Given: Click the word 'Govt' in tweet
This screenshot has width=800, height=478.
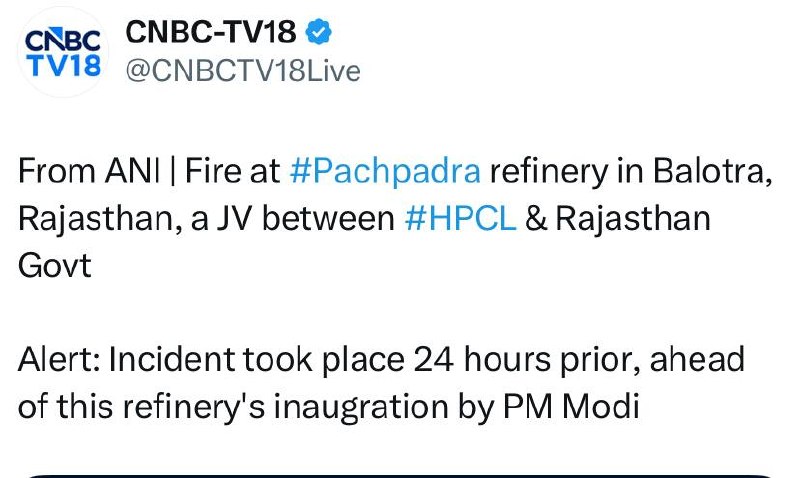Looking at the screenshot, I should point(55,267).
